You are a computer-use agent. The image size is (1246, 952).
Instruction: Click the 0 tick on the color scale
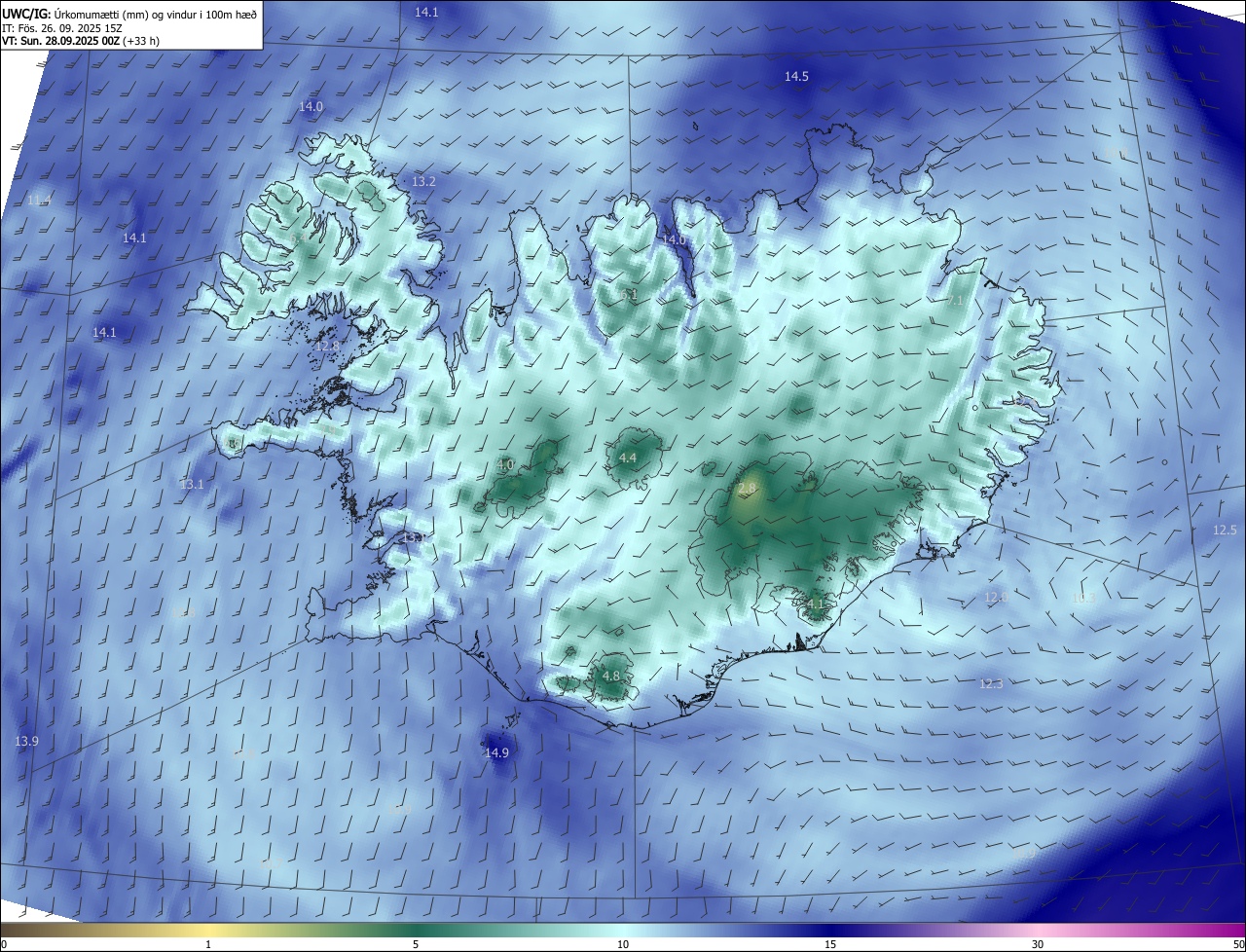coord(4,944)
